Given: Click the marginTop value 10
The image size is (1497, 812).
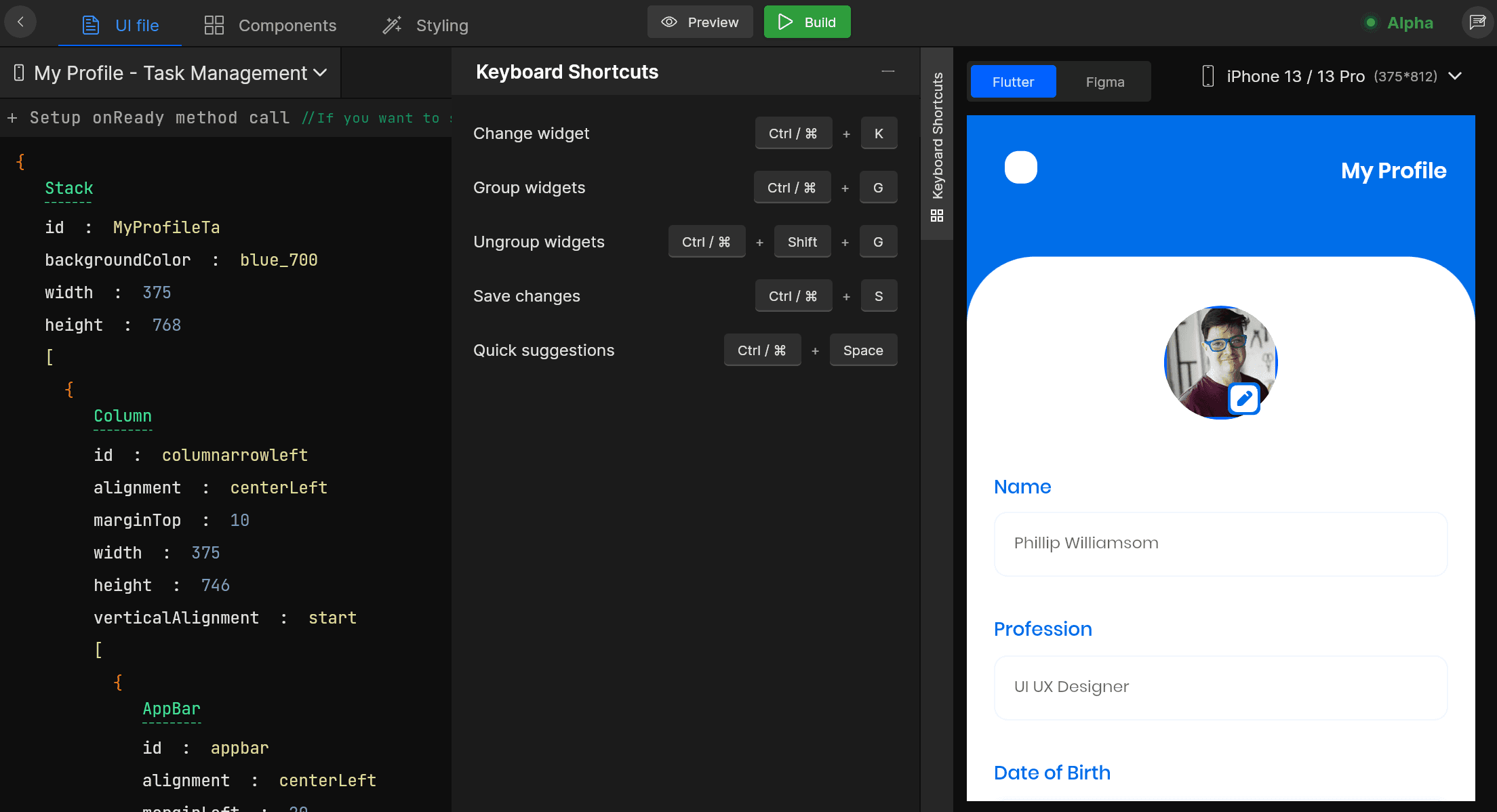Looking at the screenshot, I should [x=239, y=520].
